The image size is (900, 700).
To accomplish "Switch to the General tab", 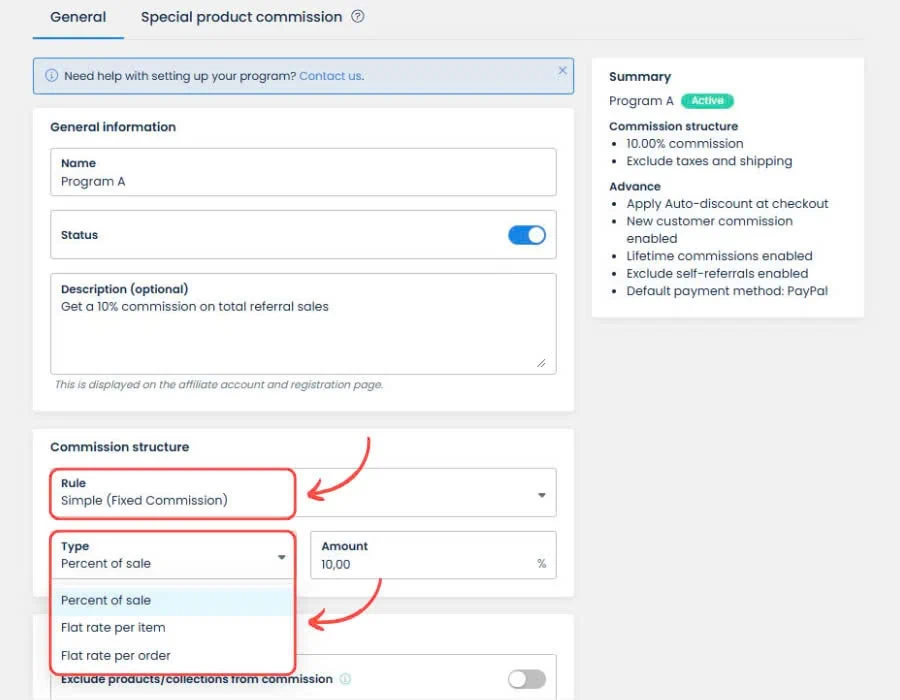I will (x=78, y=17).
